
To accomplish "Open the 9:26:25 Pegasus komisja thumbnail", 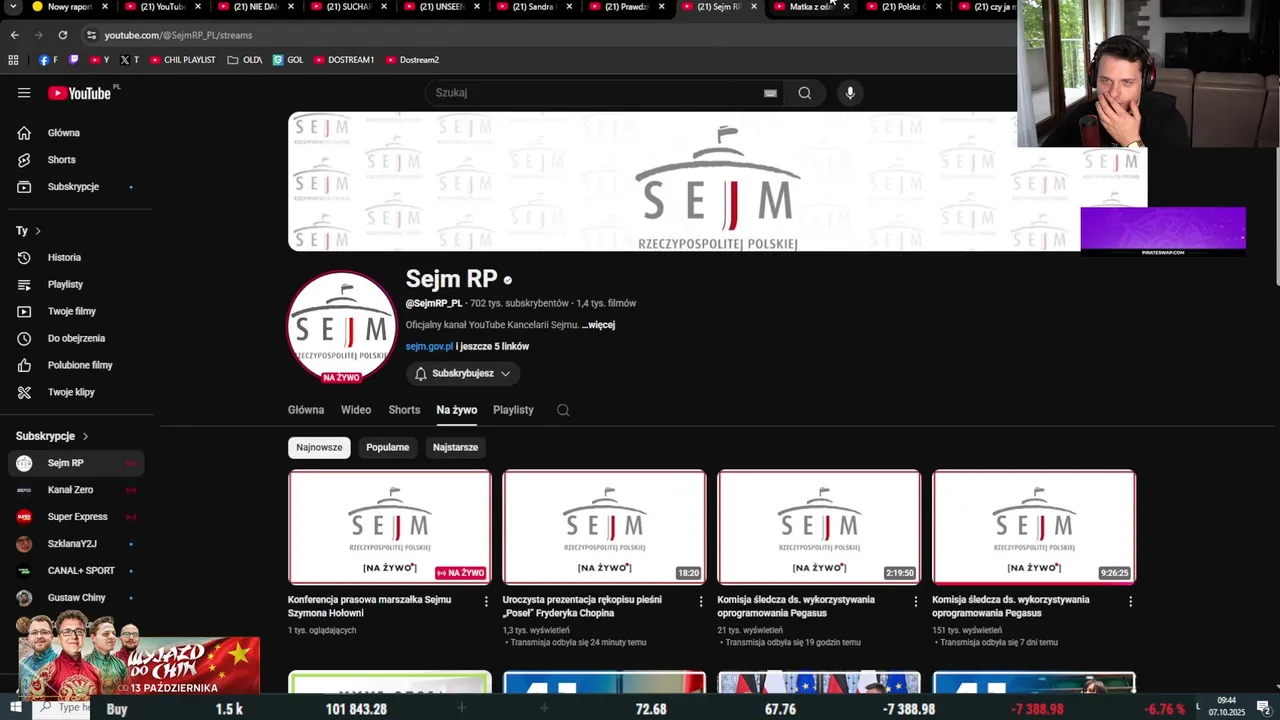I will coord(1034,527).
